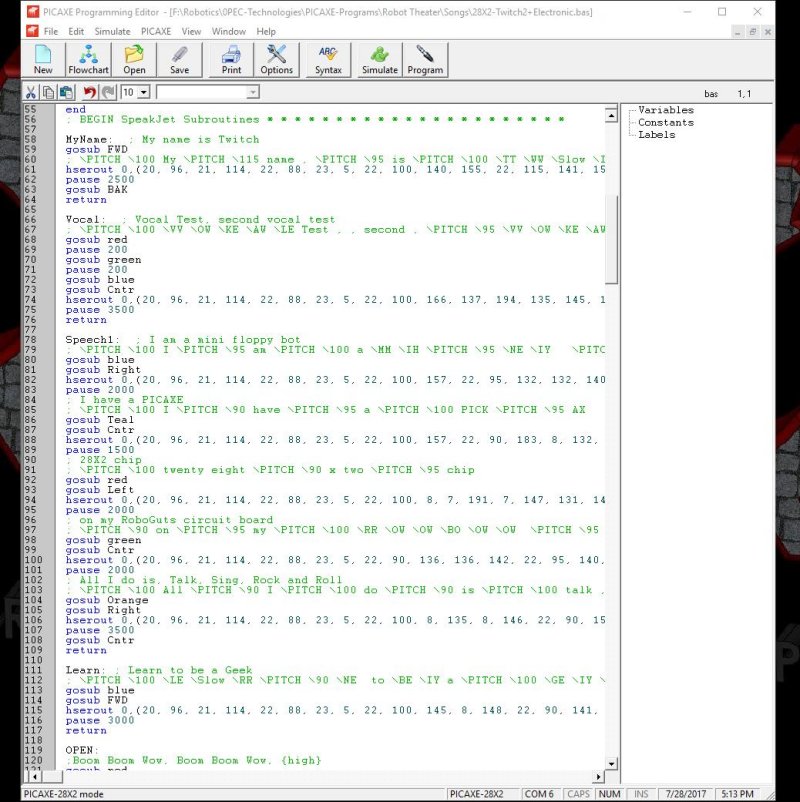The height and width of the screenshot is (802, 800).
Task: Undo the last edit with the red arrow
Action: (88, 92)
